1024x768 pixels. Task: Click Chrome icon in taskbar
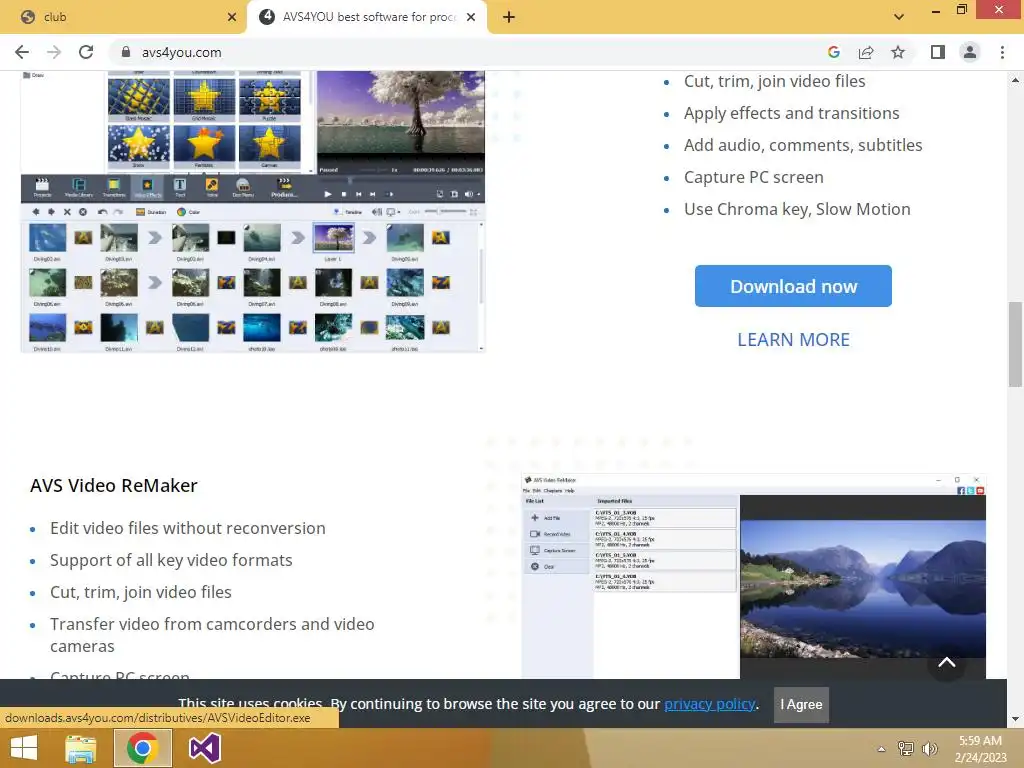pyautogui.click(x=143, y=748)
